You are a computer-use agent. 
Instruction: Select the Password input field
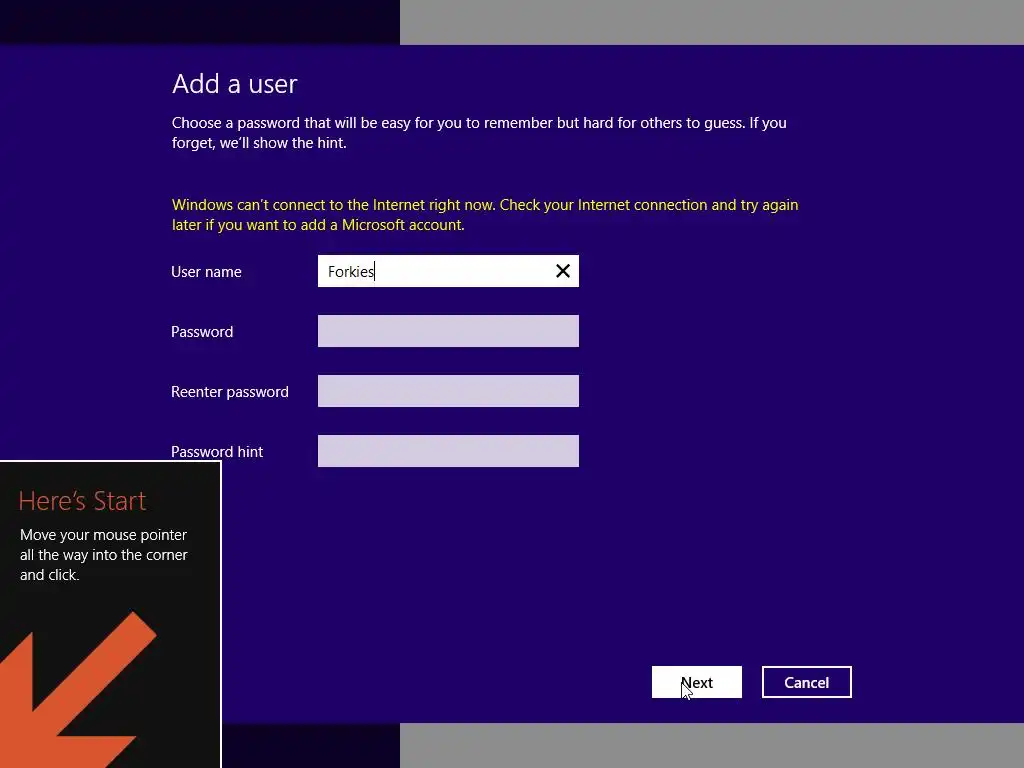pyautogui.click(x=448, y=331)
